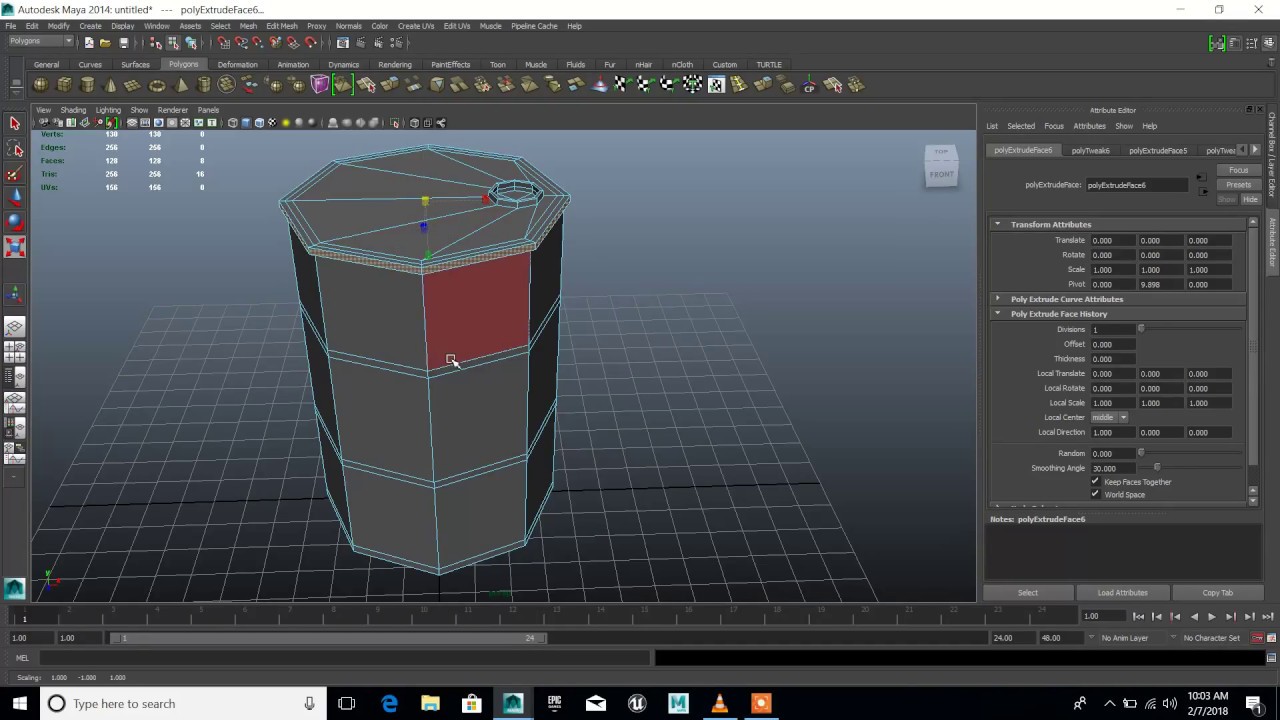Image resolution: width=1280 pixels, height=720 pixels.
Task: Click the Offset value field
Action: click(x=1112, y=344)
